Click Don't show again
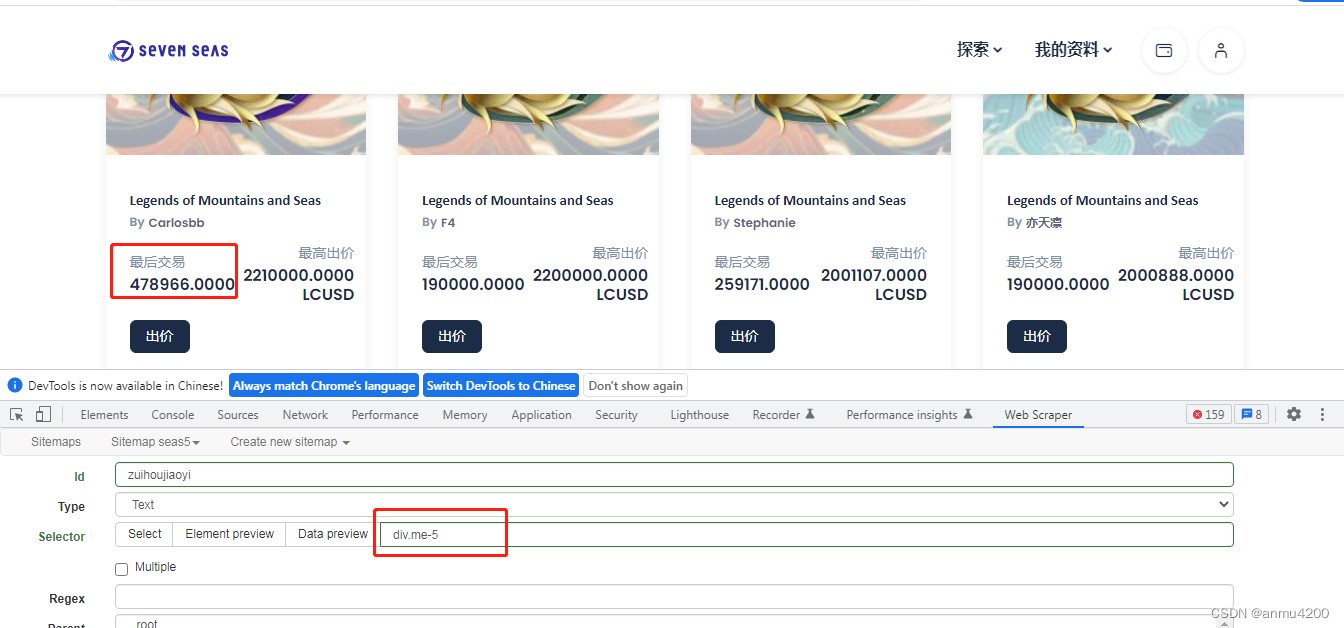The image size is (1344, 628). tap(636, 386)
